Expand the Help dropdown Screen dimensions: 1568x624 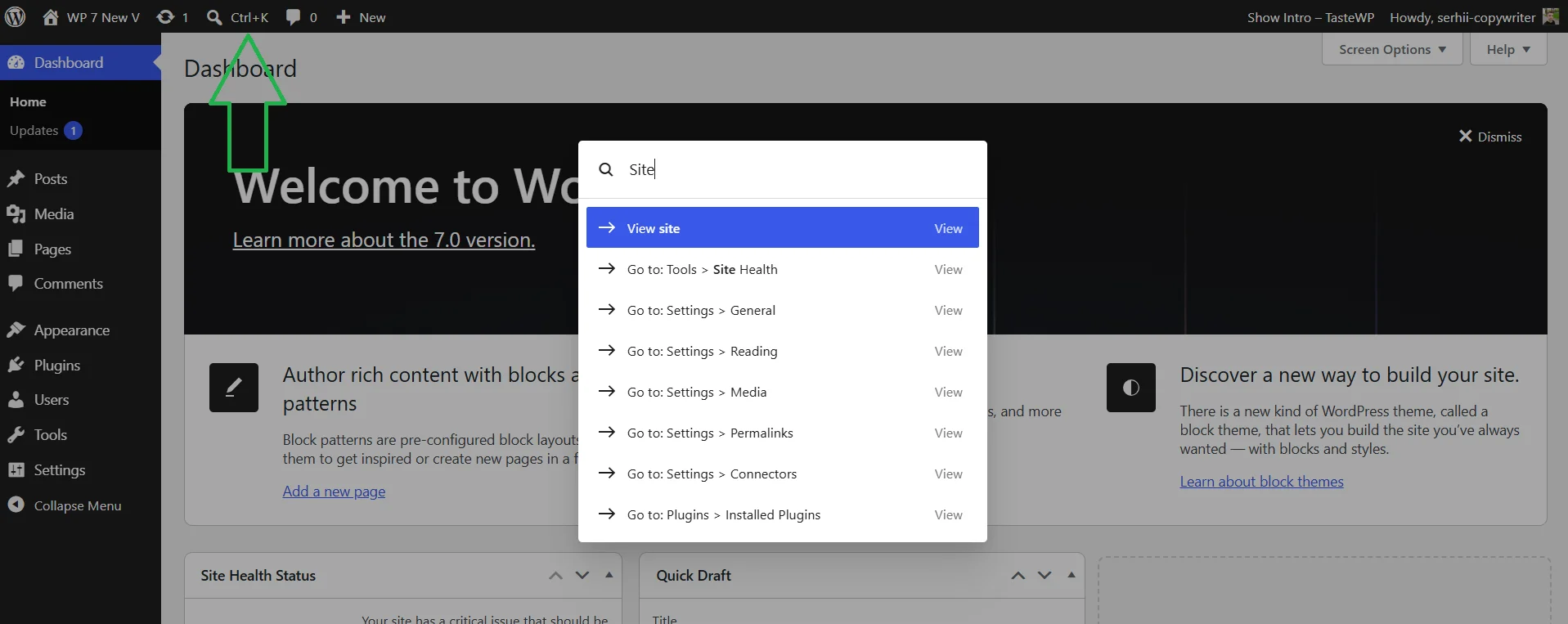click(1508, 49)
